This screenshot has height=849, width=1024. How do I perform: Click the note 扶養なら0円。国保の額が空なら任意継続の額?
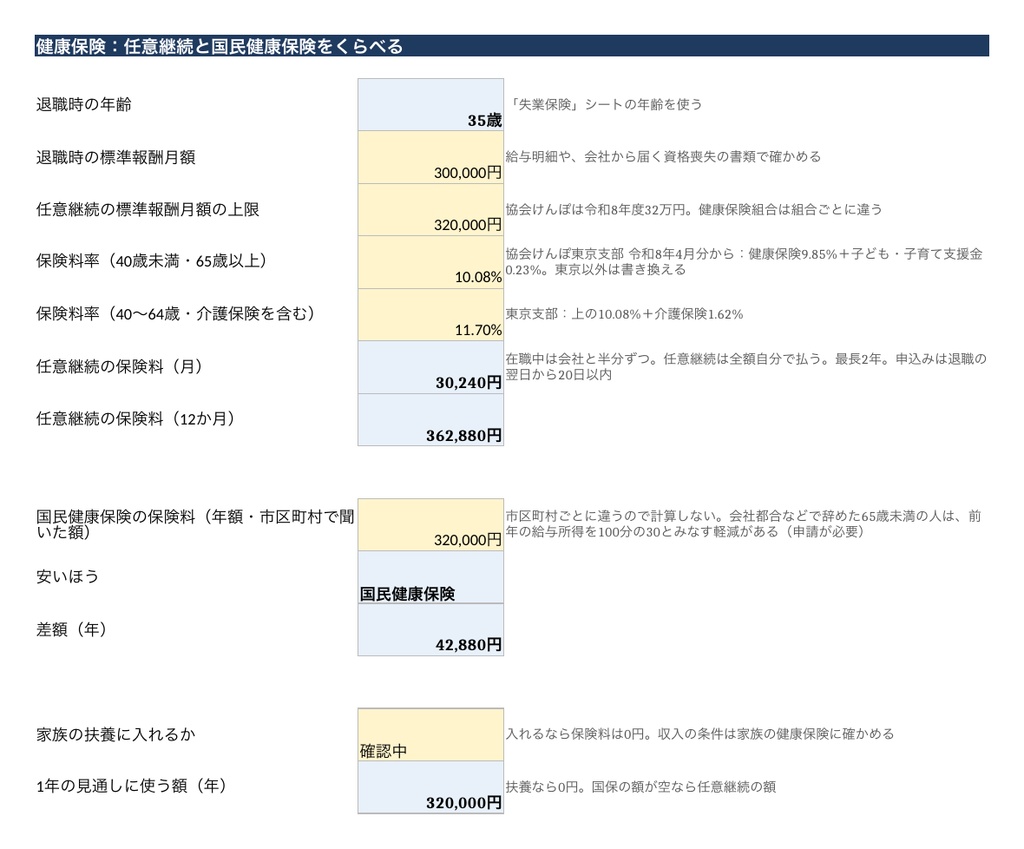[x=641, y=787]
